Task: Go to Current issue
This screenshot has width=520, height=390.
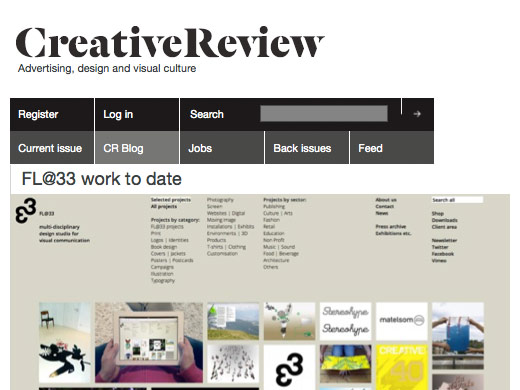Action: [x=52, y=148]
